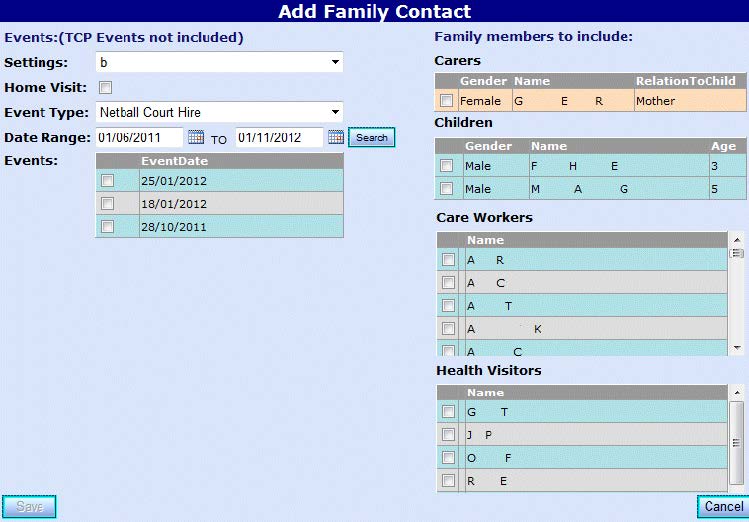The height and width of the screenshot is (522, 749).
Task: Tick the Home Visit checkbox
Action: coord(105,88)
